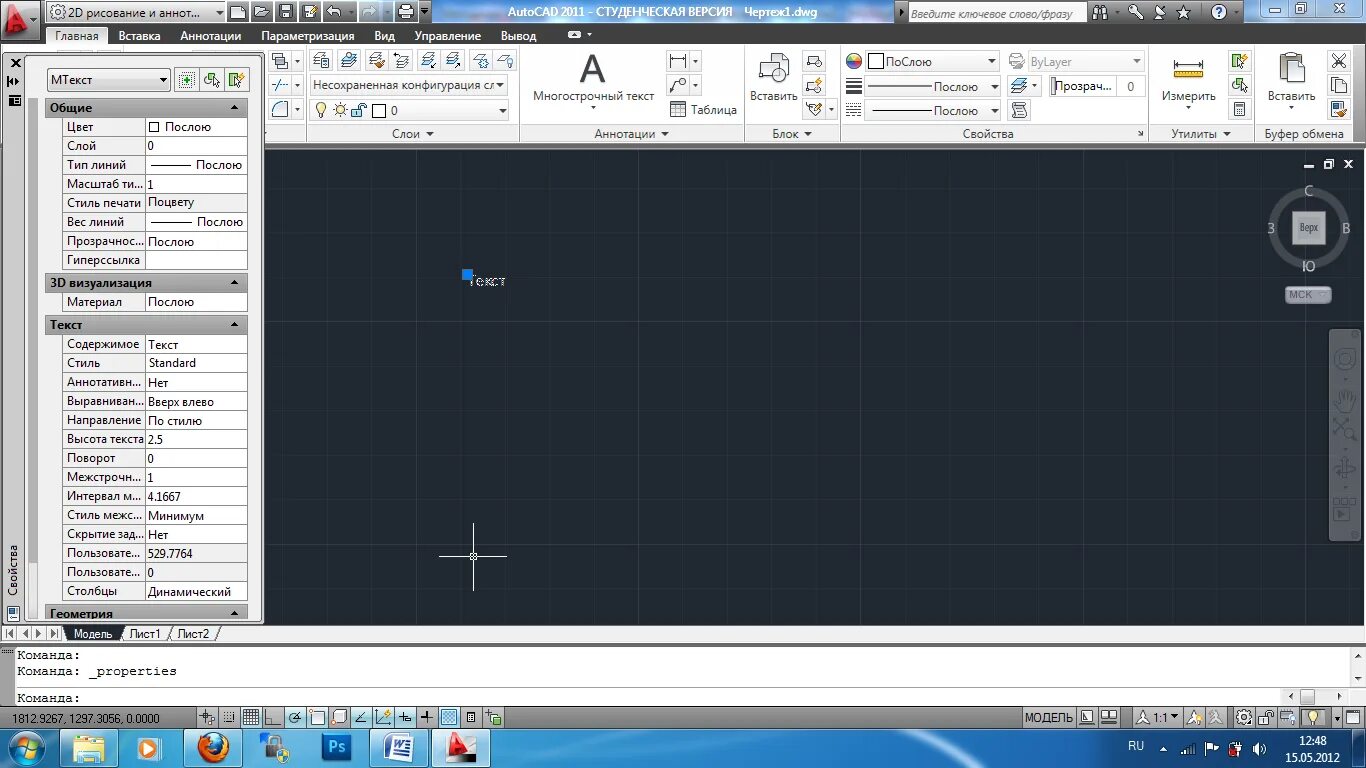Click the Top face of the ViewCube

click(1308, 228)
